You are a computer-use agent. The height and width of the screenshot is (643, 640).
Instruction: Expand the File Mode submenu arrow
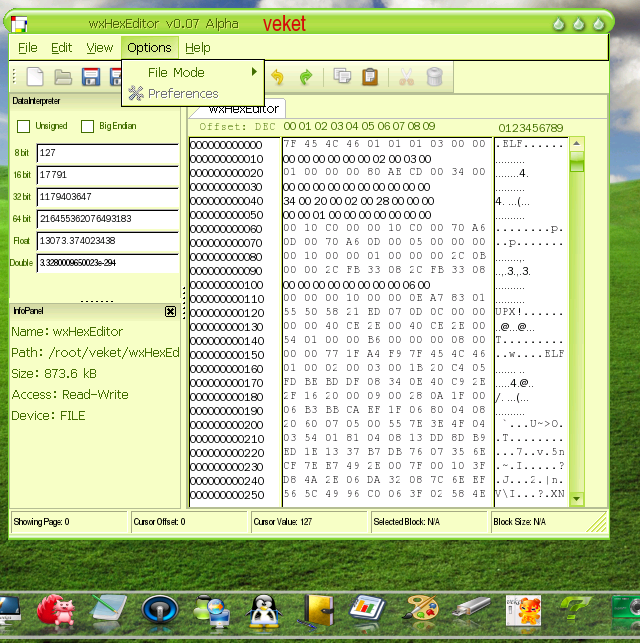click(x=254, y=72)
